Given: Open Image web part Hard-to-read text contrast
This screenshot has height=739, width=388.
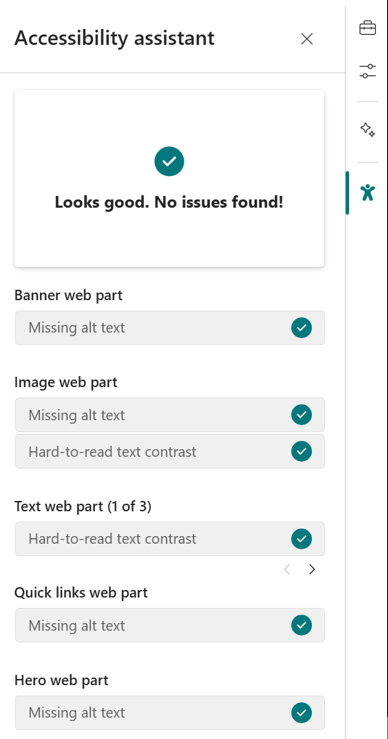Looking at the screenshot, I should pos(170,452).
